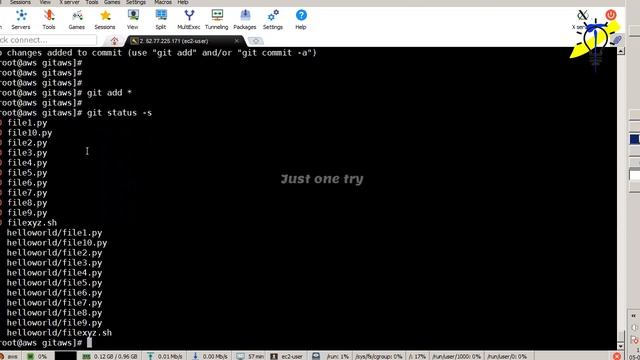Screen dimensions: 640x360
Task: Click the Split toolbar icon
Action: tap(161, 20)
